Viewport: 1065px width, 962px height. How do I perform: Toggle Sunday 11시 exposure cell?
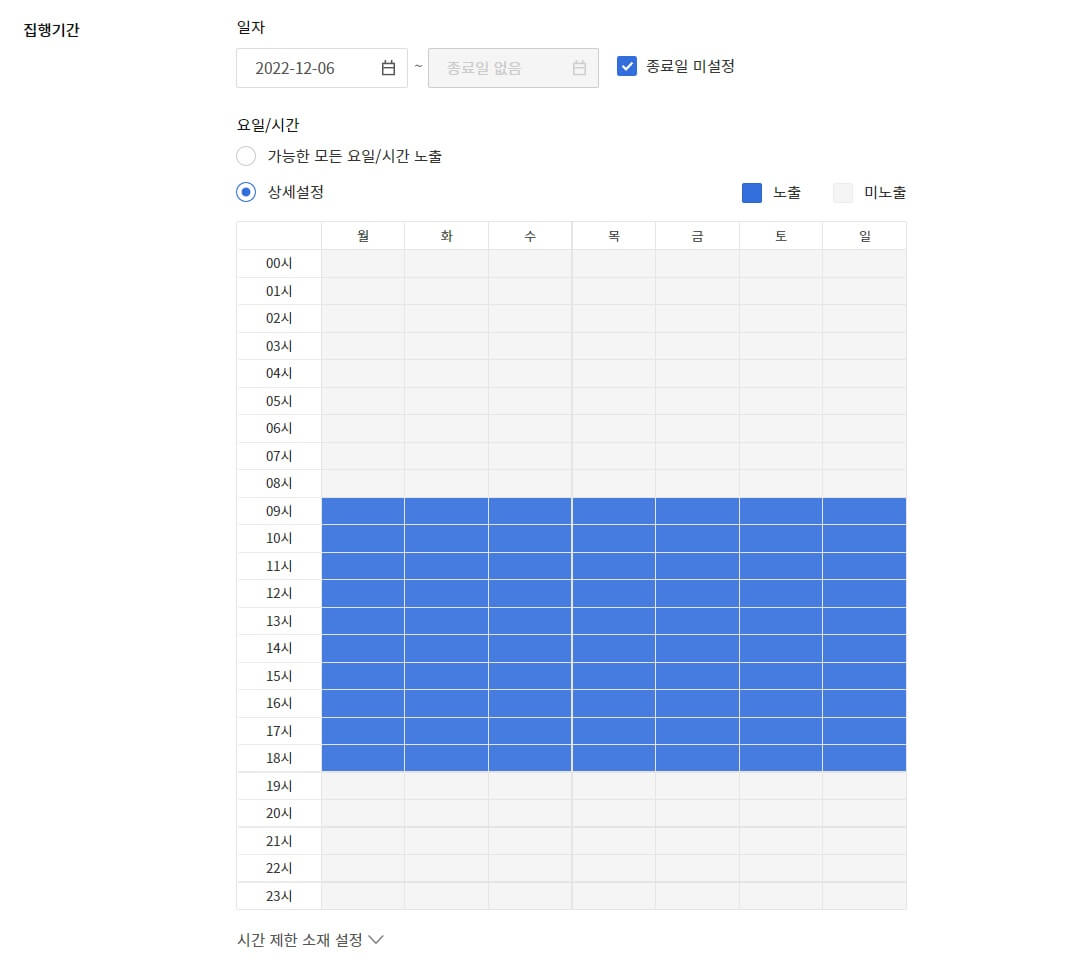point(864,566)
